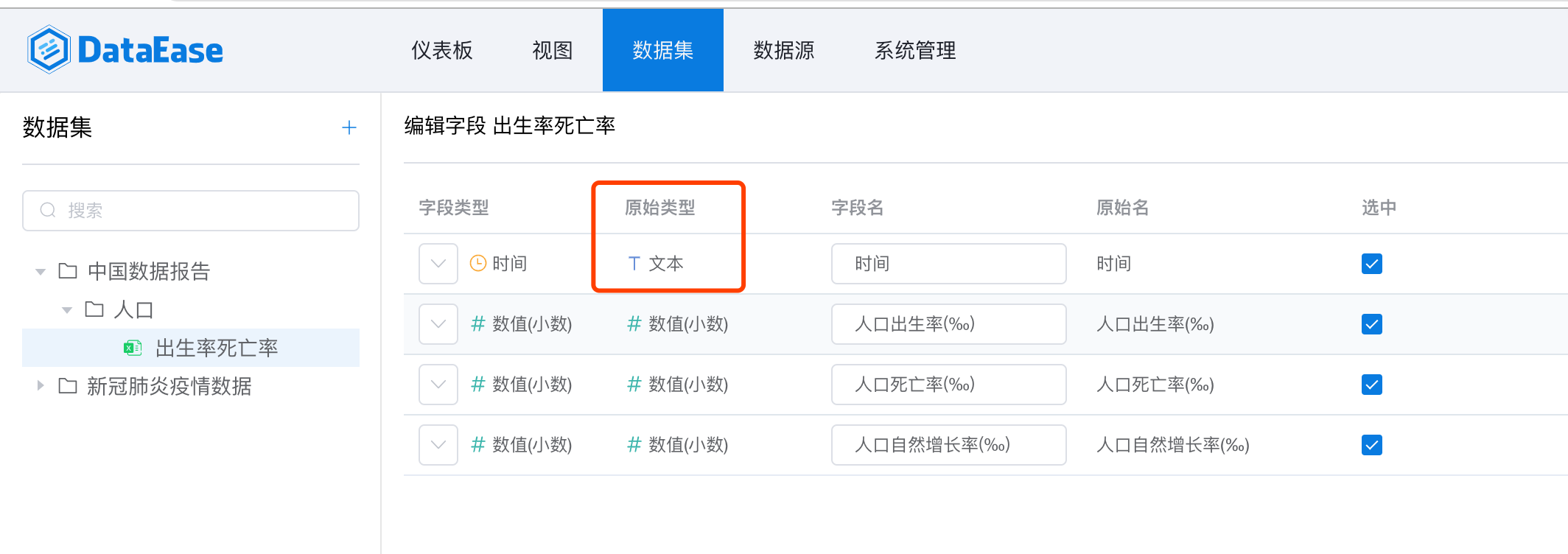The image size is (1568, 554).
Task: Click the original type hash icon in the 人口出生率 row
Action: tap(634, 323)
